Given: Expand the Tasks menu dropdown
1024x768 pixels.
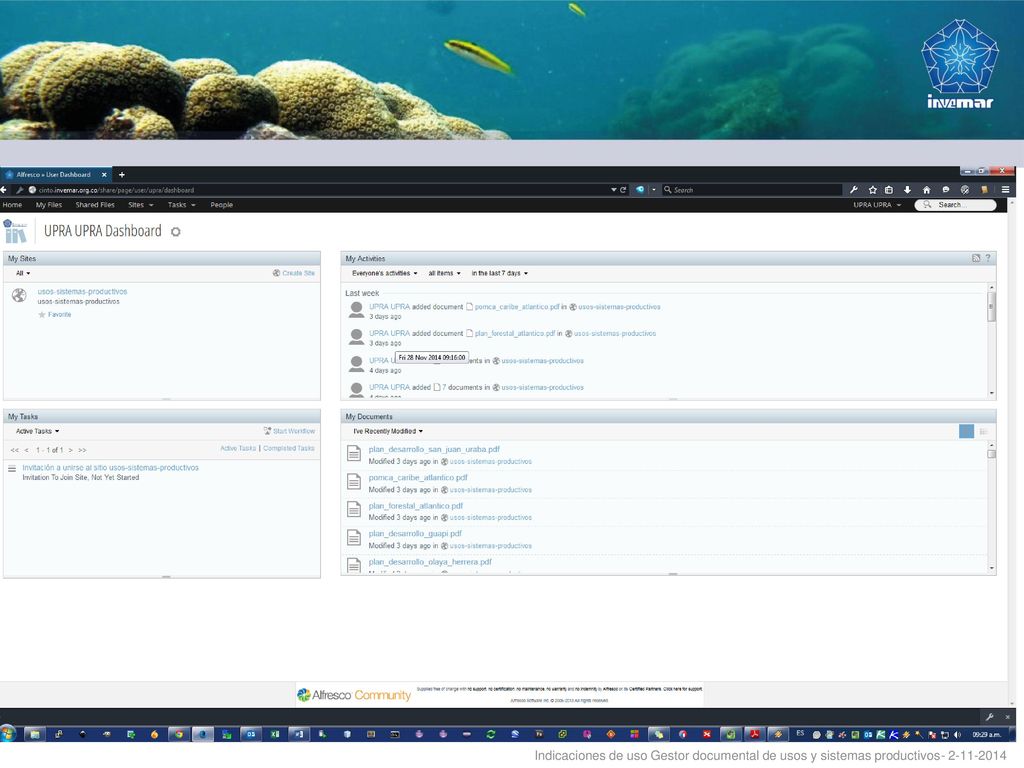Looking at the screenshot, I should 182,205.
